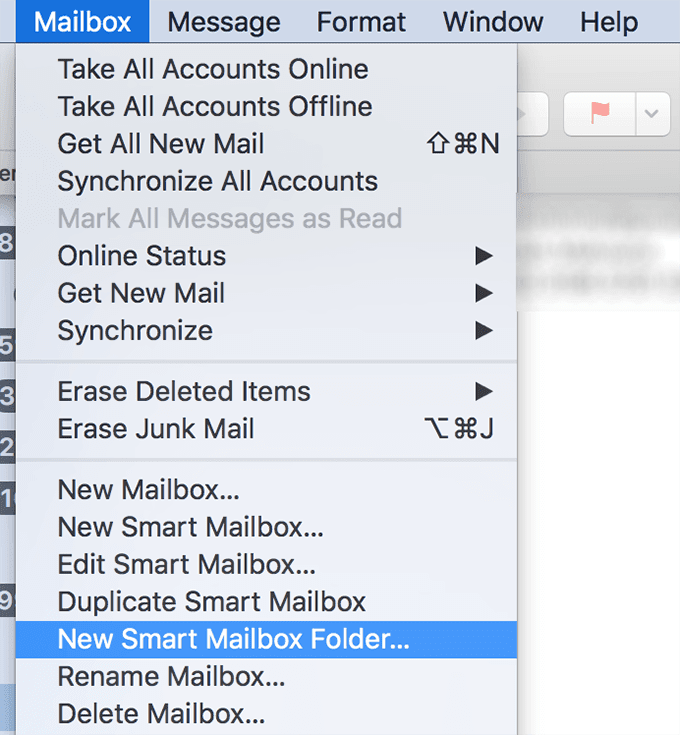The height and width of the screenshot is (735, 680).
Task: Select Get All New Mail
Action: tap(266, 144)
